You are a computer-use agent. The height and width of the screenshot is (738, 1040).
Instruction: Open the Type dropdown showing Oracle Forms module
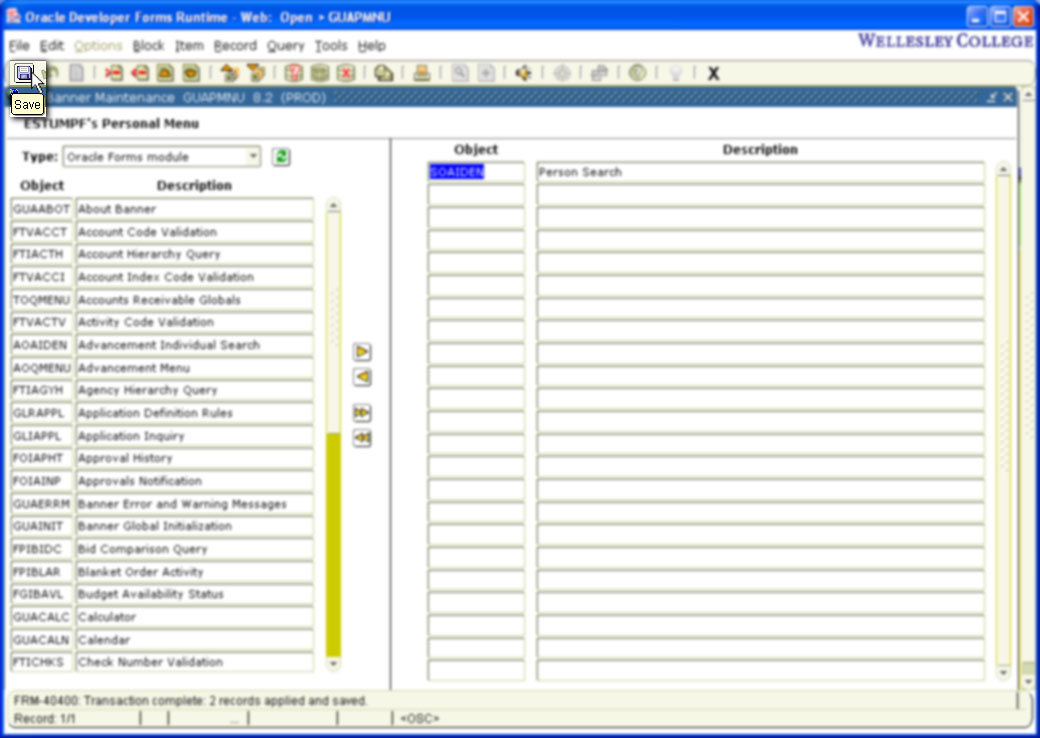click(x=162, y=157)
